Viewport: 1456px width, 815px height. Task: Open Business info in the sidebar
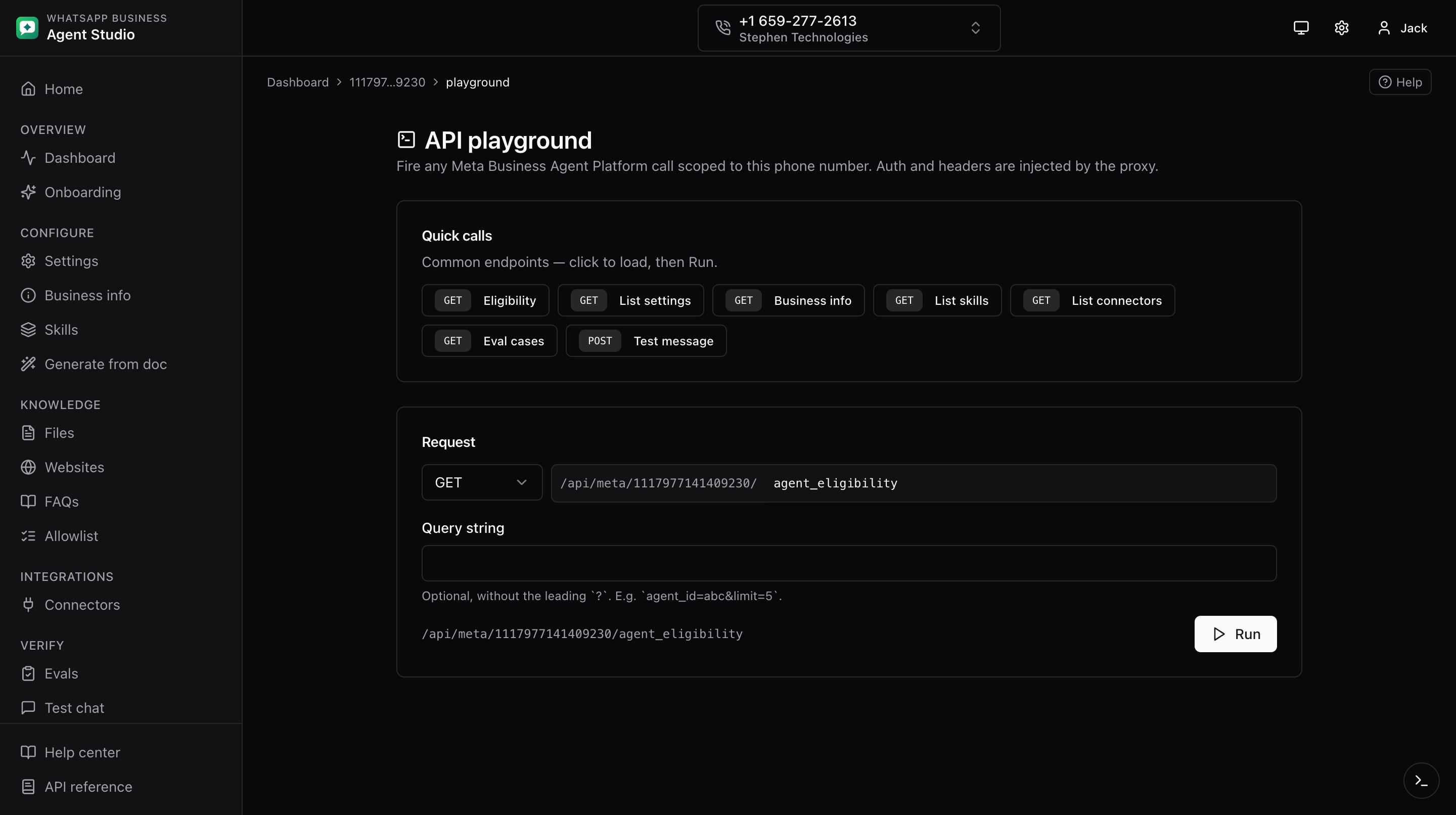(121, 296)
